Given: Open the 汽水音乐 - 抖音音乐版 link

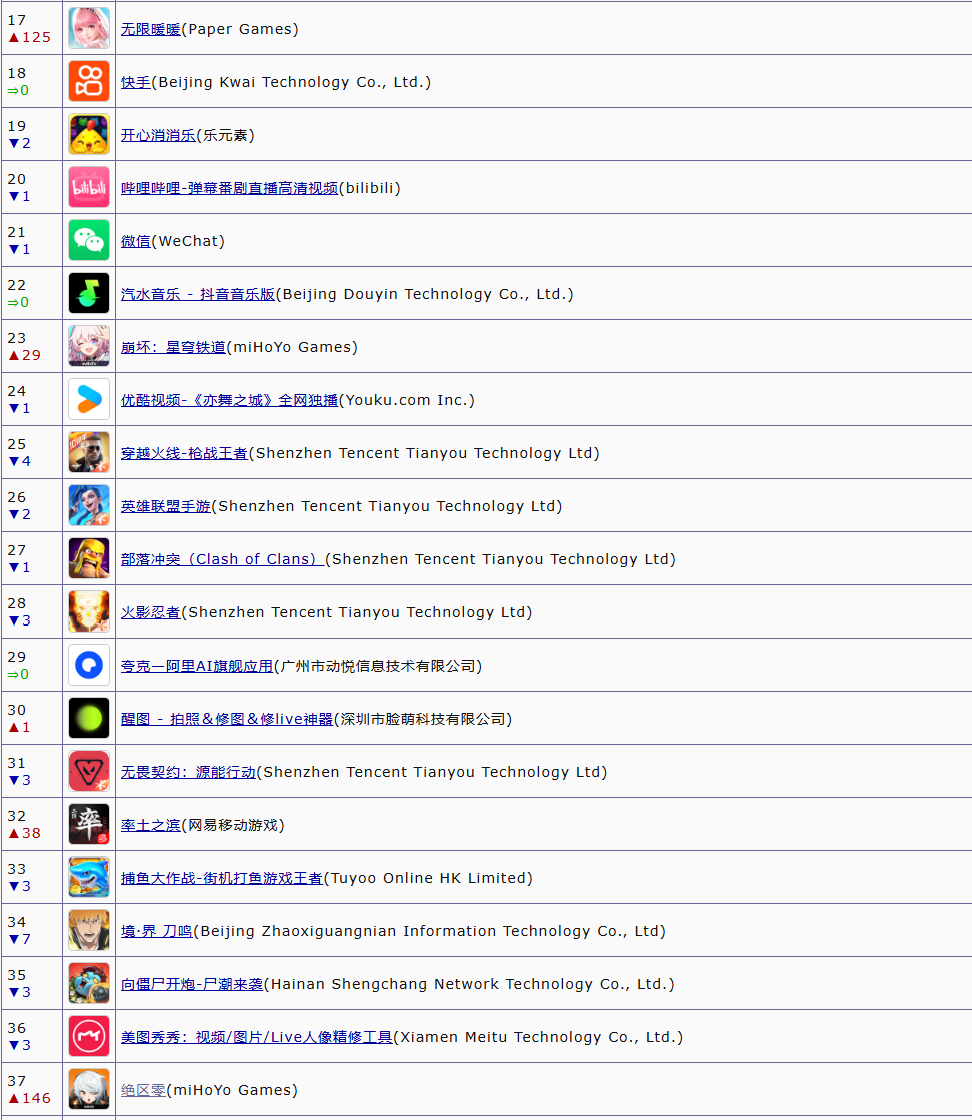Looking at the screenshot, I should (x=198, y=294).
